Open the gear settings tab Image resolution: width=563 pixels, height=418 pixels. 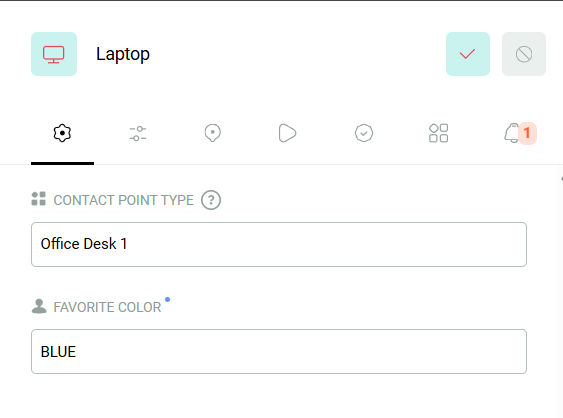pos(62,133)
